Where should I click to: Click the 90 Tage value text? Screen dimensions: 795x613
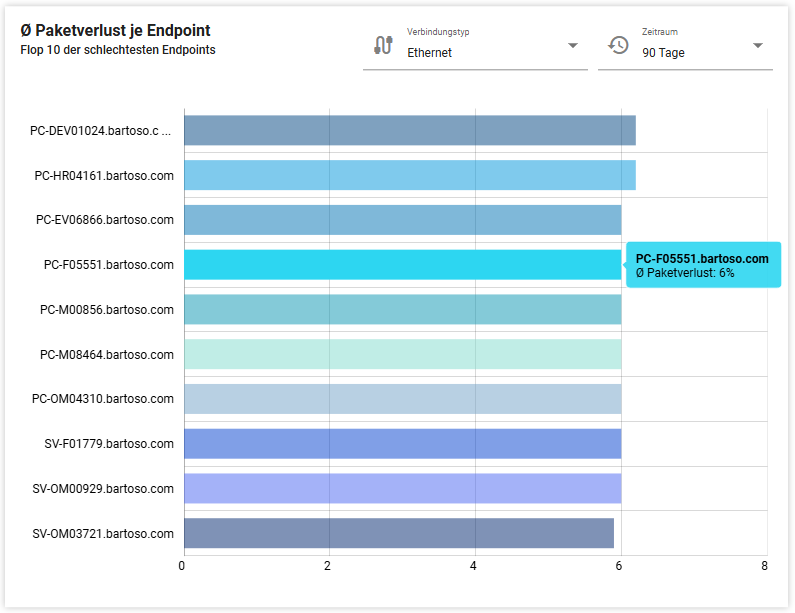point(663,53)
